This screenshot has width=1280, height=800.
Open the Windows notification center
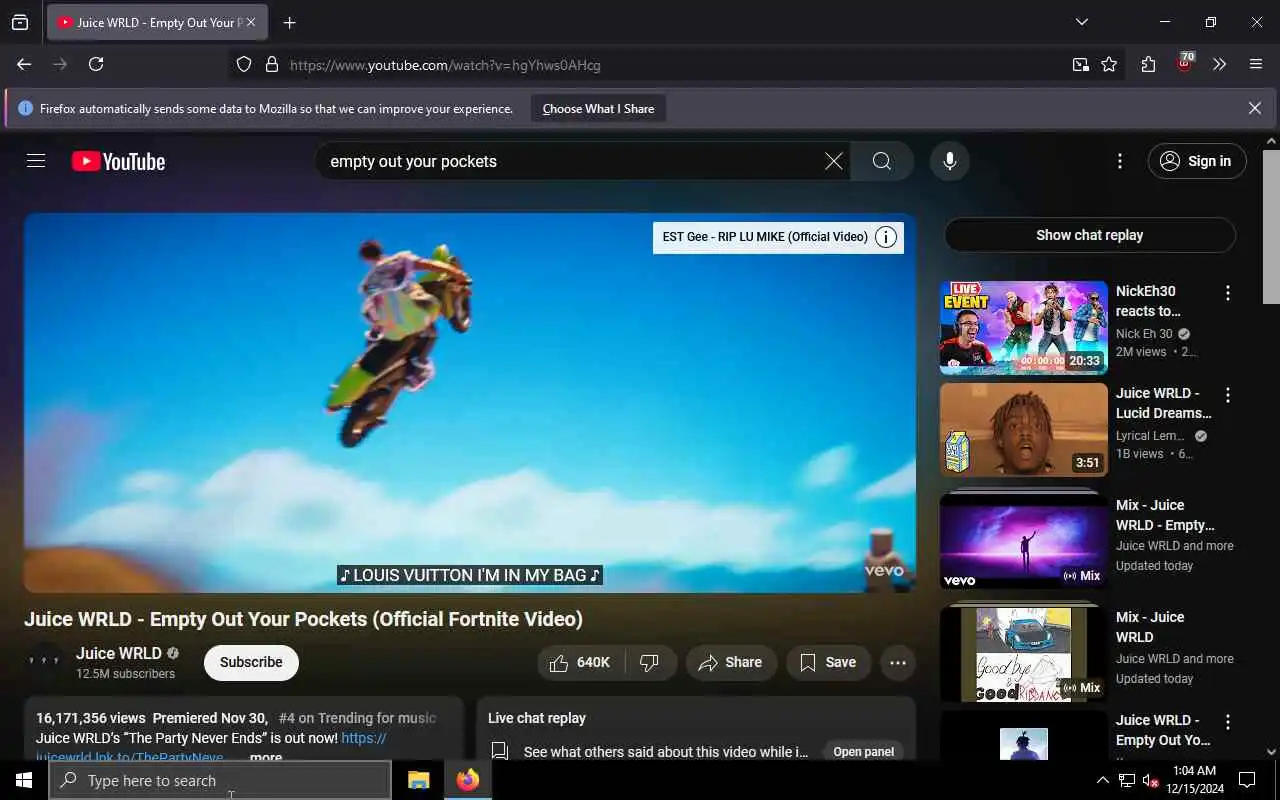[1247, 780]
